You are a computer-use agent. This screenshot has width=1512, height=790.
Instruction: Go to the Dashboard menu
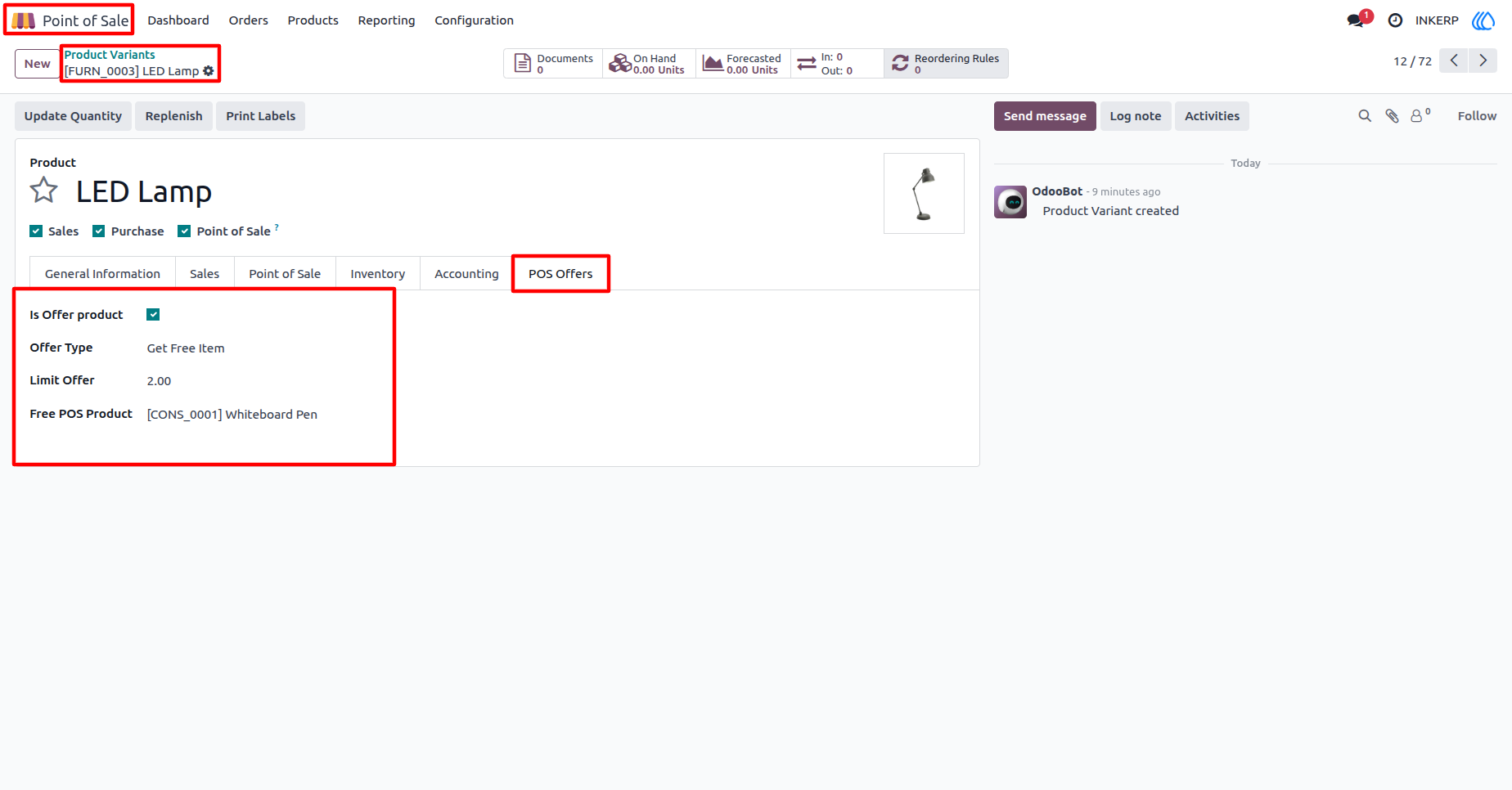178,20
